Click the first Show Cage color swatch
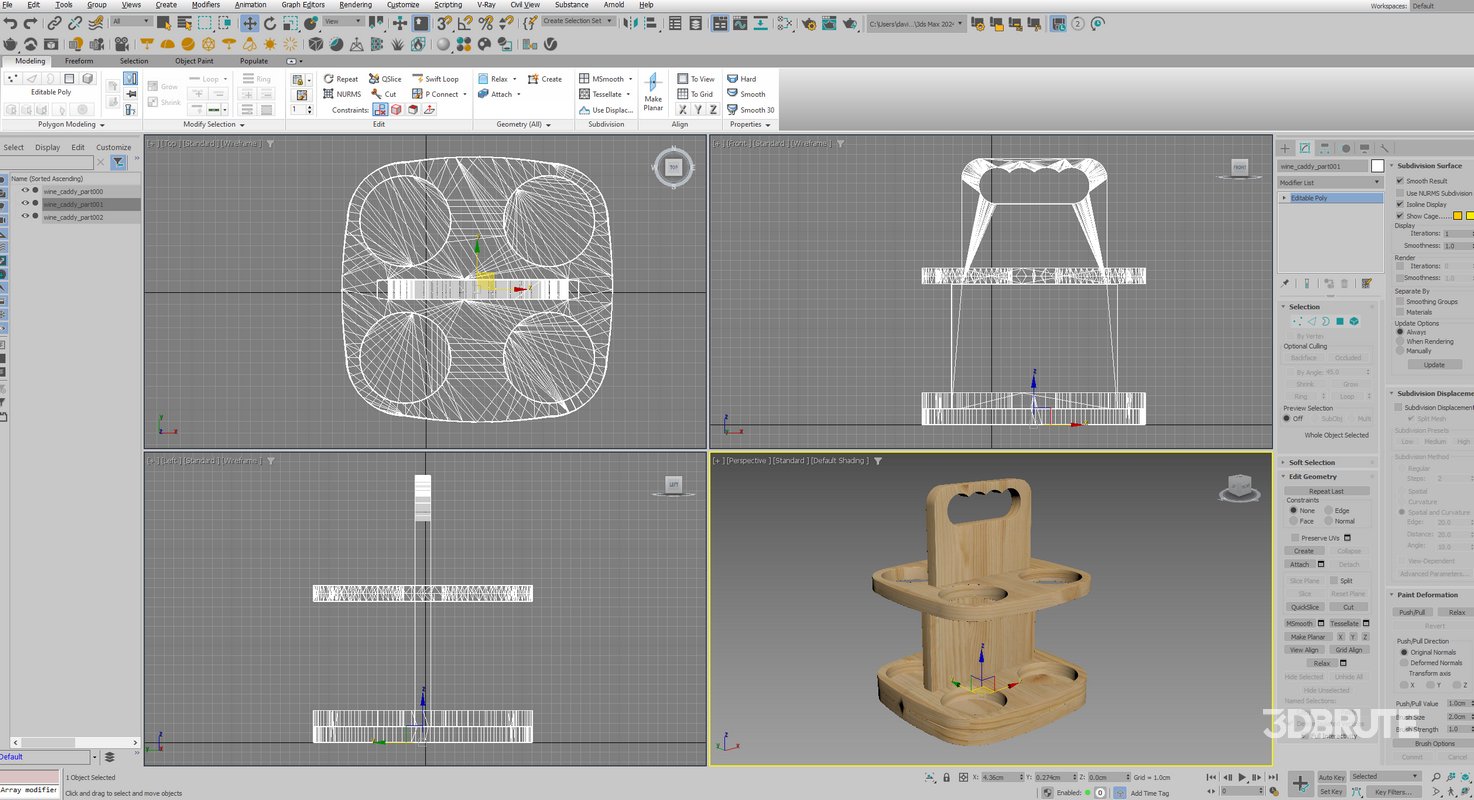Image resolution: width=1474 pixels, height=800 pixels. [1458, 216]
